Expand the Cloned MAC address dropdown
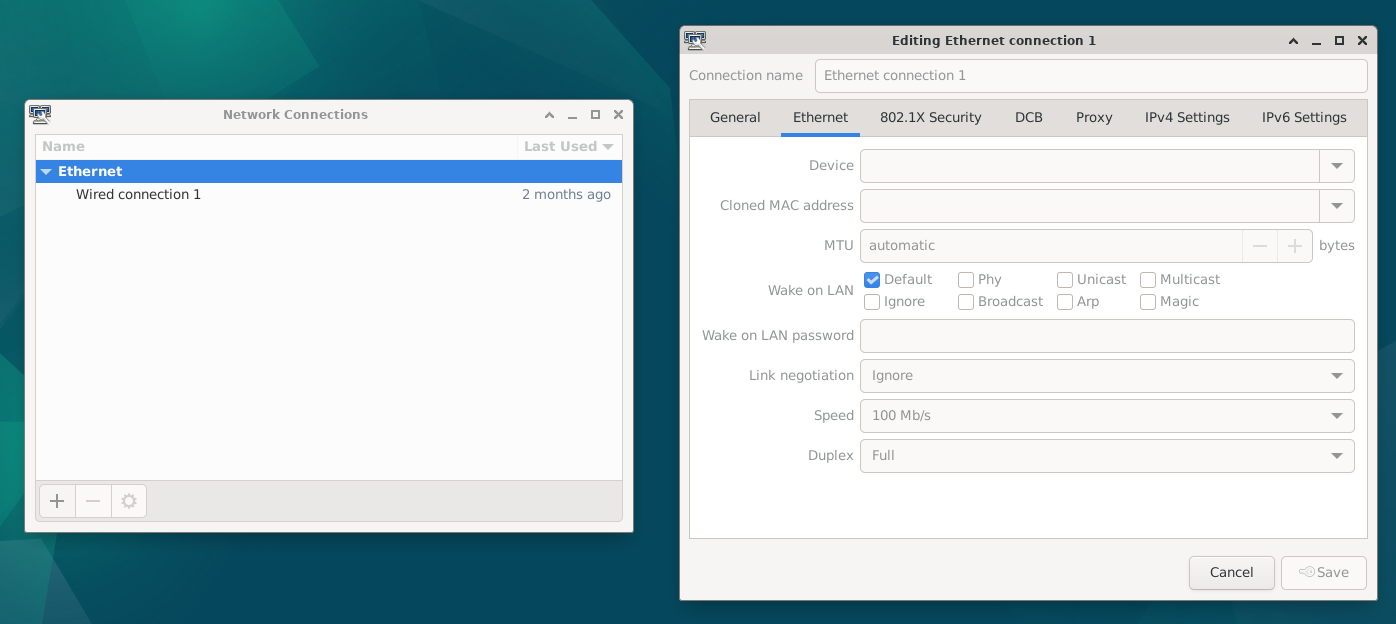Image resolution: width=1396 pixels, height=624 pixels. pyautogui.click(x=1337, y=206)
